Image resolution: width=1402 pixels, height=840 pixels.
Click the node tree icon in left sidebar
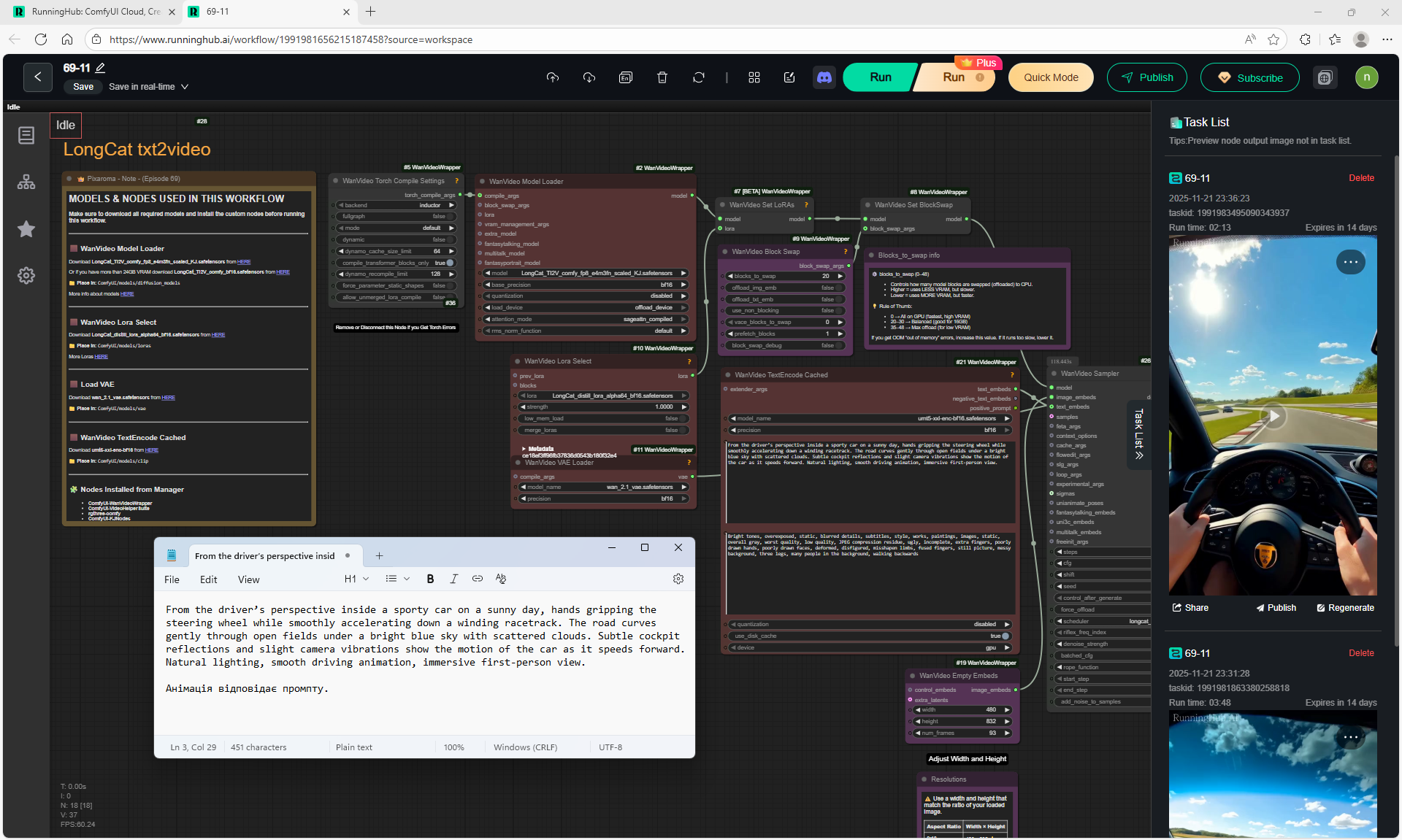click(x=26, y=182)
